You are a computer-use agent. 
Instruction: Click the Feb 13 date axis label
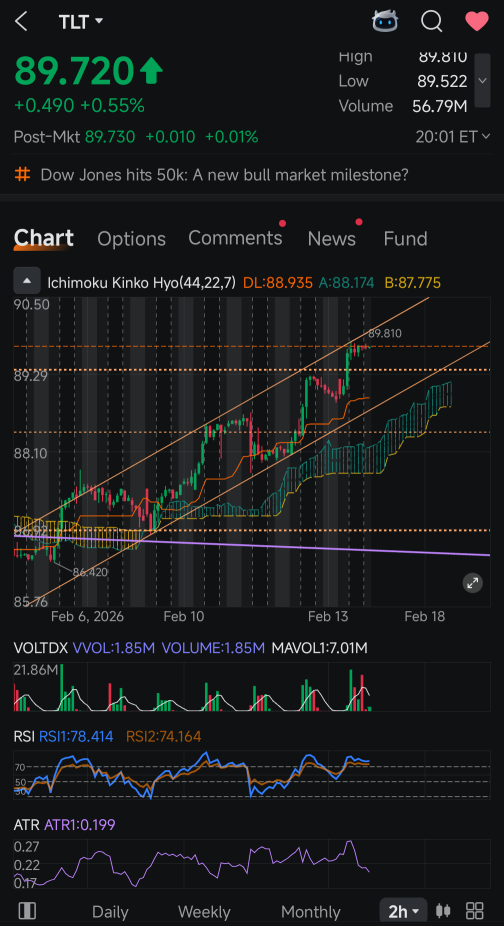(327, 617)
